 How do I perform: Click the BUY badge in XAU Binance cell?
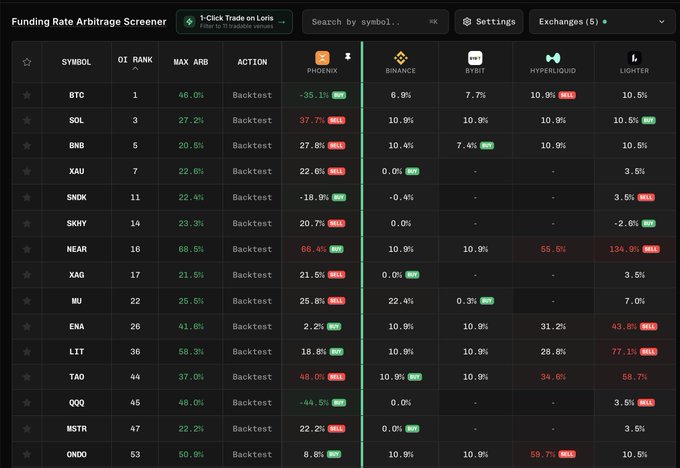(x=412, y=171)
